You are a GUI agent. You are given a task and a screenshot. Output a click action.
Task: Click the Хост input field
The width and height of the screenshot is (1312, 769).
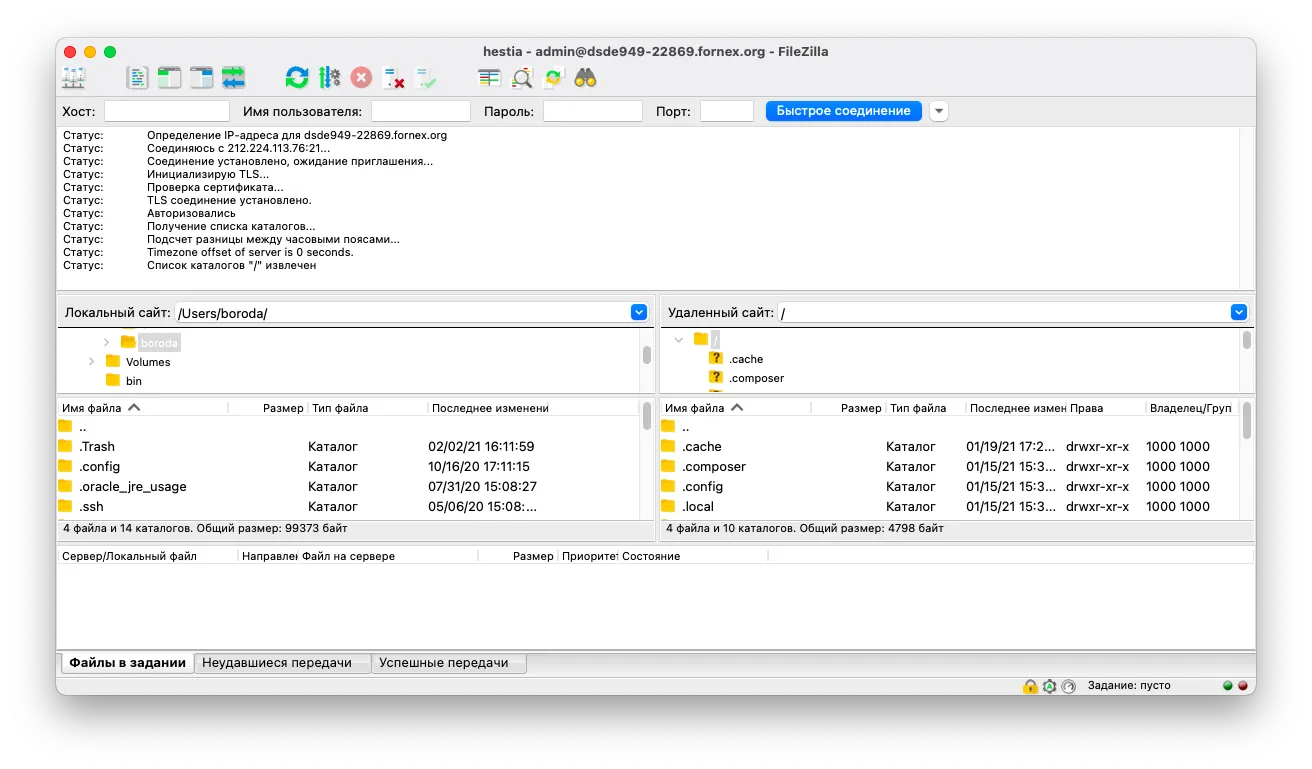[167, 111]
